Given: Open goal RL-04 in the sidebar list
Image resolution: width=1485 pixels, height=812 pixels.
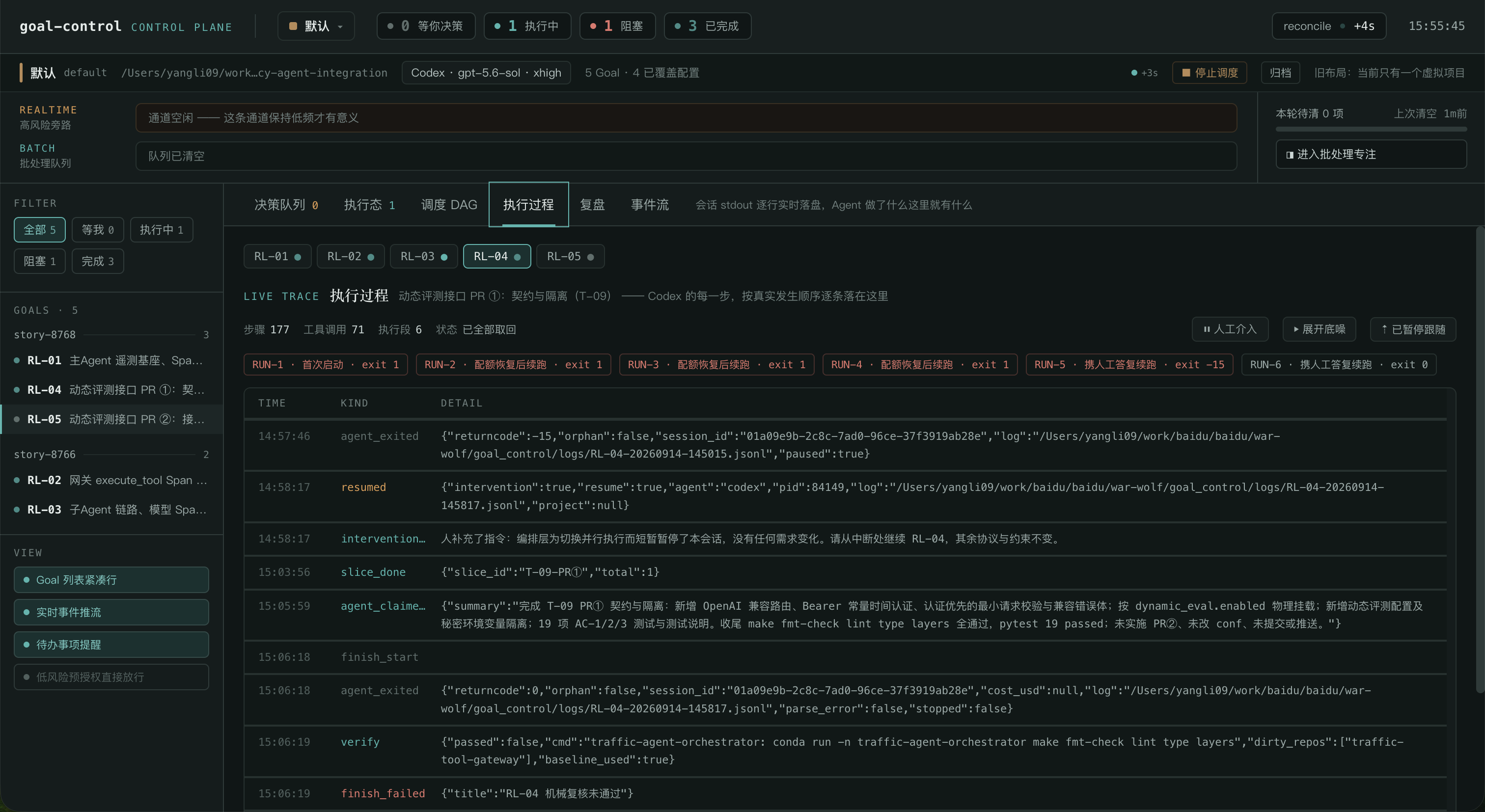Looking at the screenshot, I should [x=111, y=390].
